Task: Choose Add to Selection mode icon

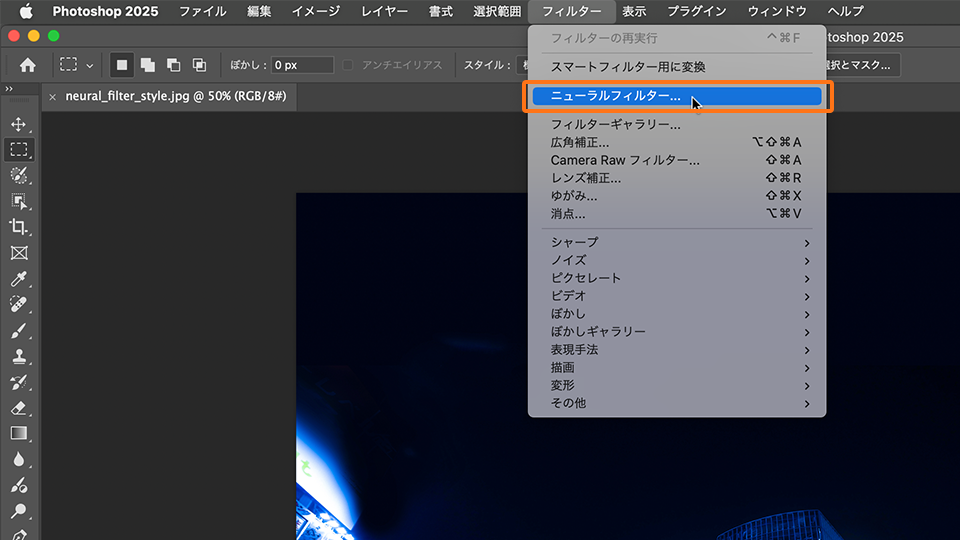Action: (148, 65)
